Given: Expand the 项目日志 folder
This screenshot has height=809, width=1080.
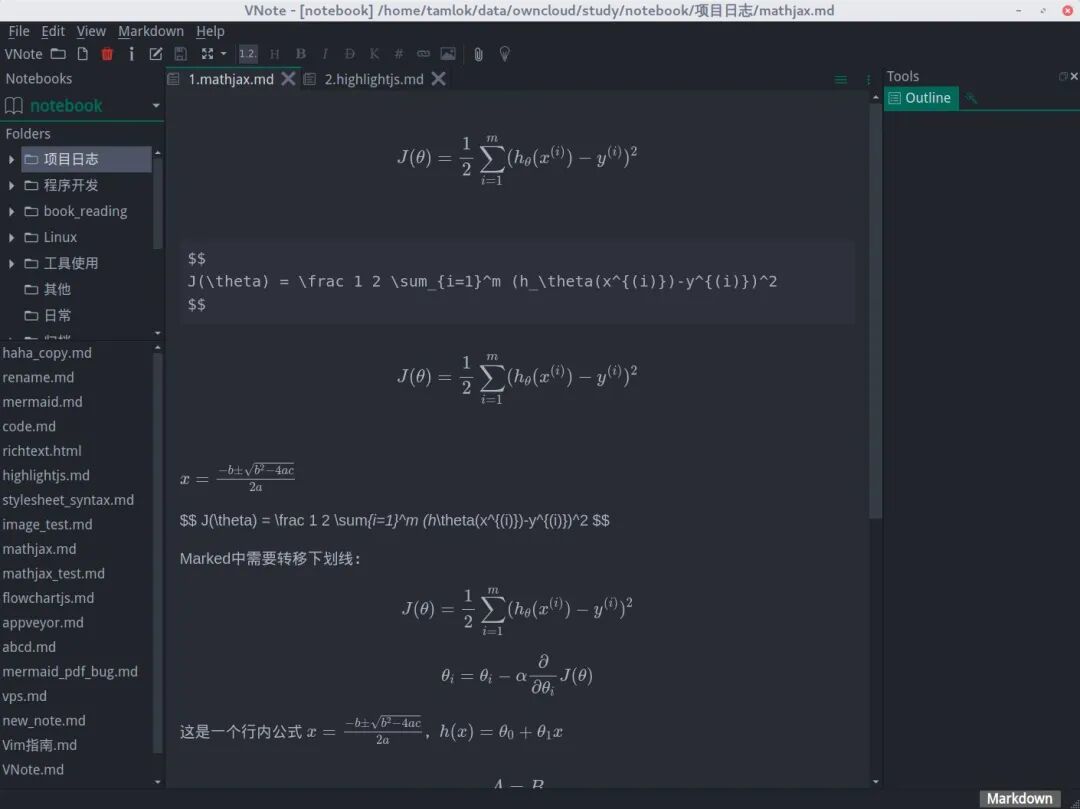Looking at the screenshot, I should 10,158.
